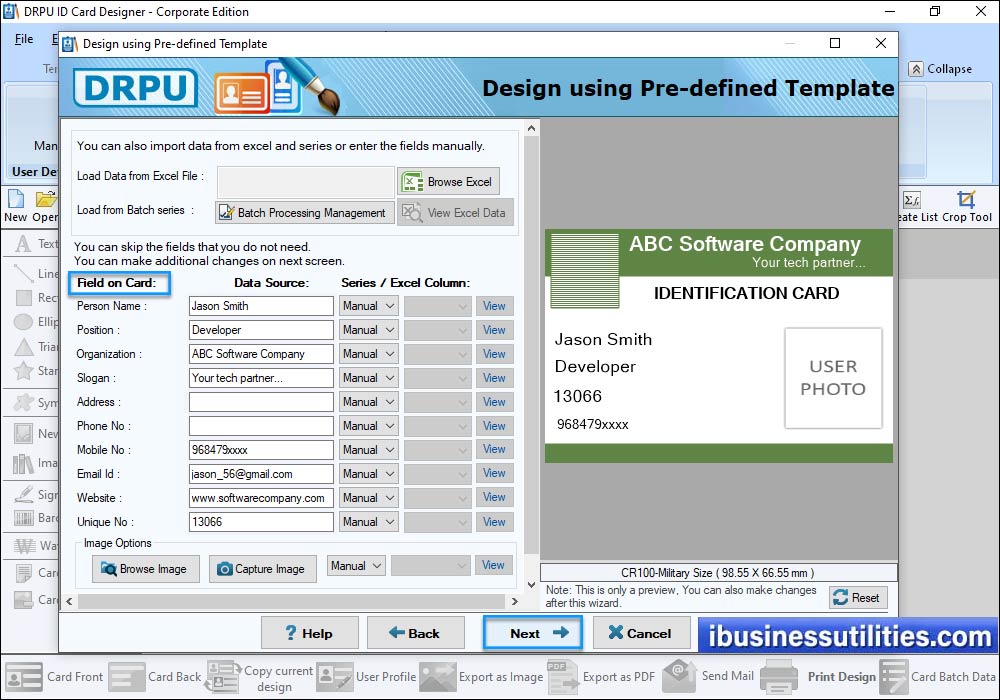1000x700 pixels.
Task: Open the Person Name Manual dropdown
Action: tap(367, 305)
